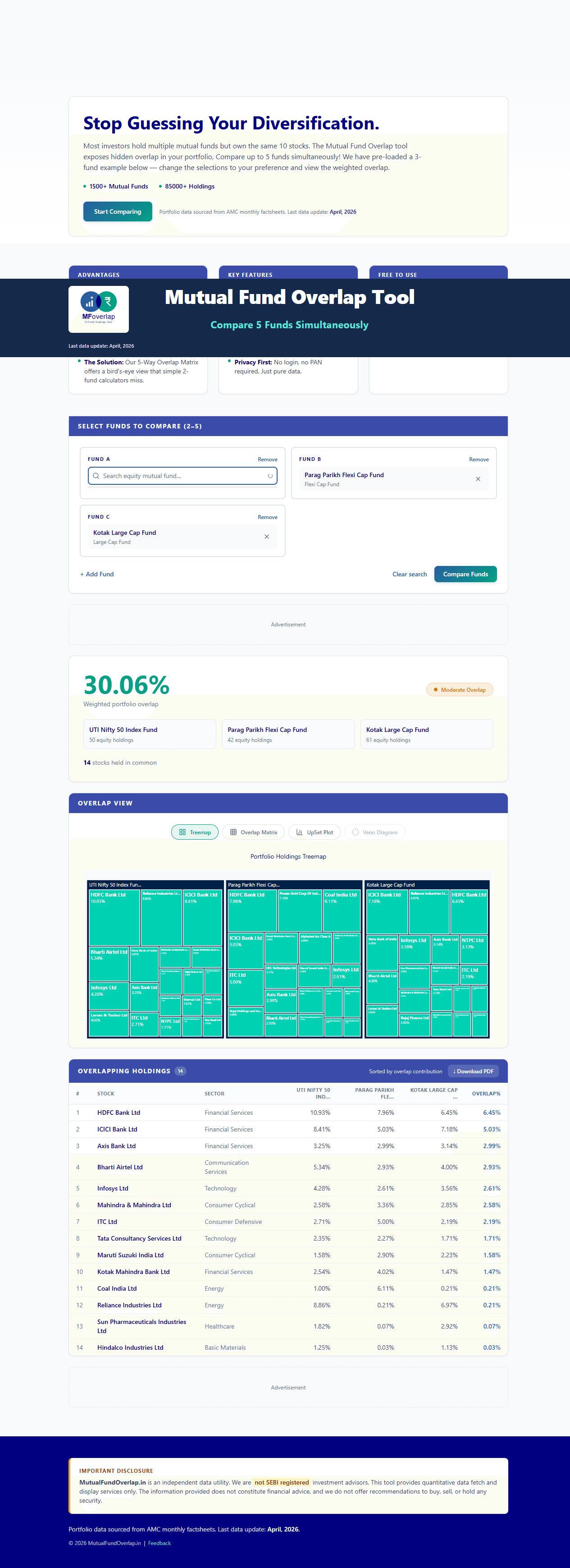Click NTPC Ltd tile in Kotak Large Cap treemap
The image size is (570, 1568).
point(474,950)
